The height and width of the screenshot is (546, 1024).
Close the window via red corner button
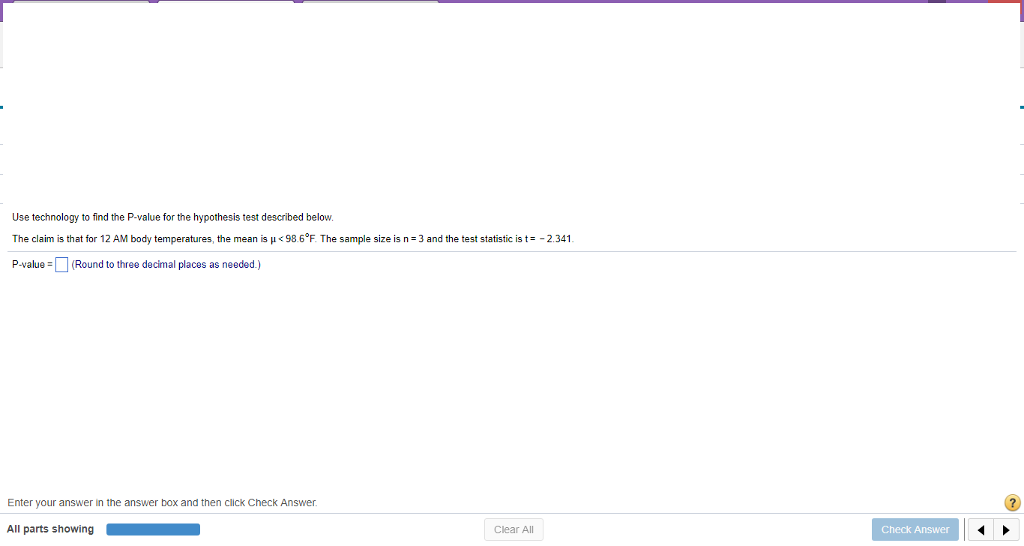pos(1004,1)
